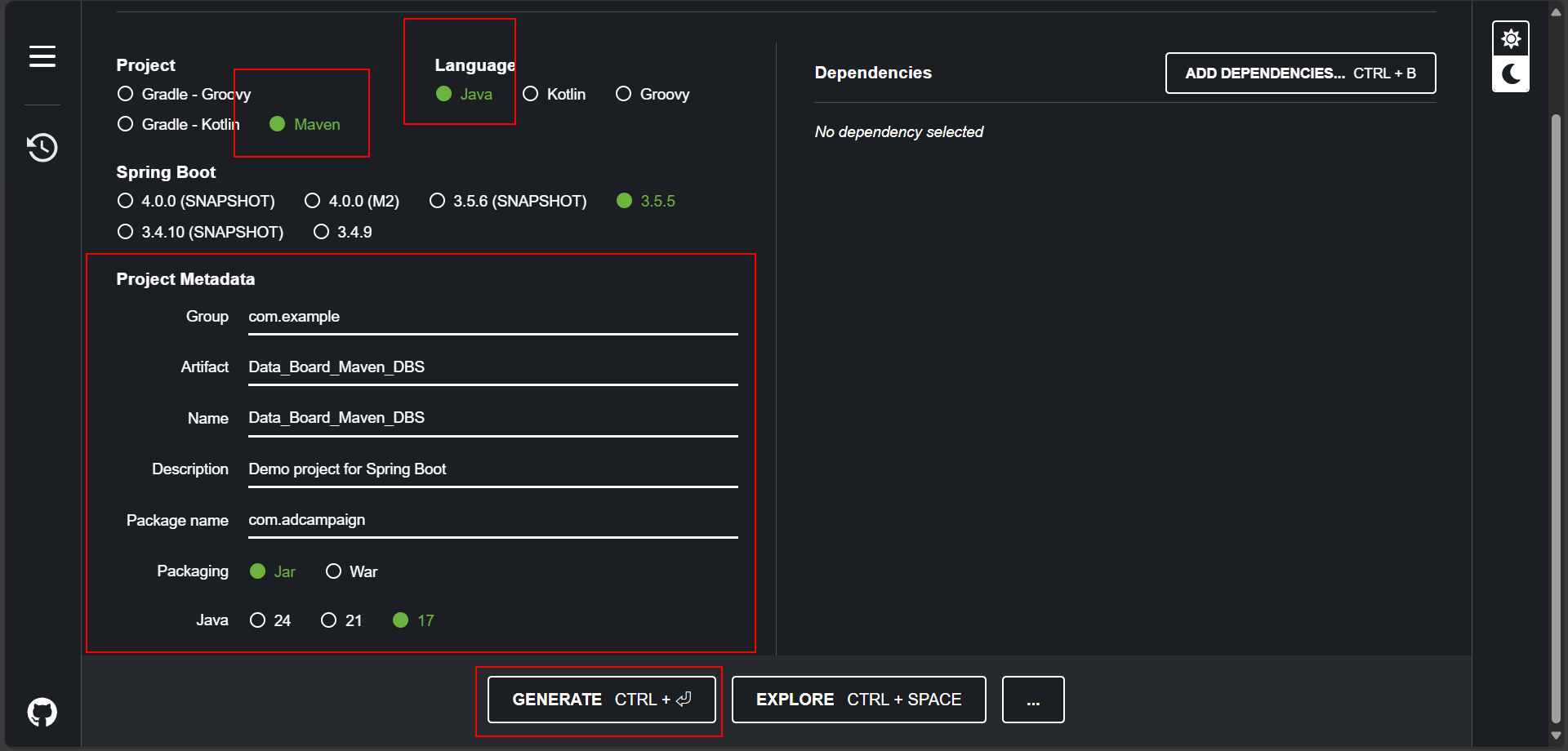Image resolution: width=1568 pixels, height=751 pixels.
Task: Select Java version 21
Action: (341, 620)
